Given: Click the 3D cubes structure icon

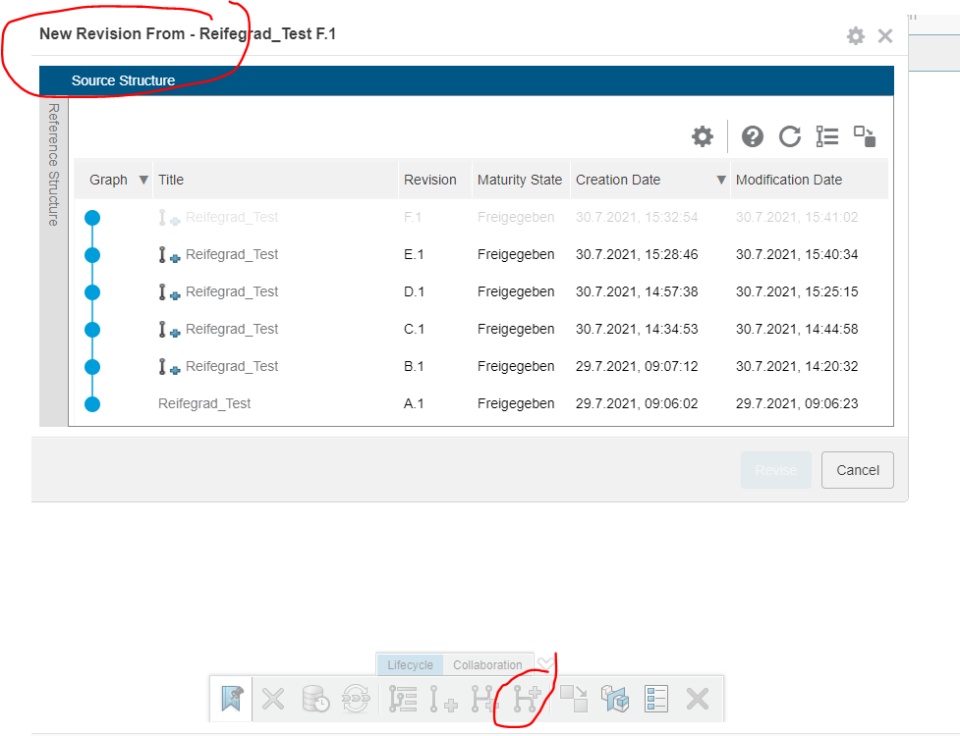Looking at the screenshot, I should tap(615, 699).
